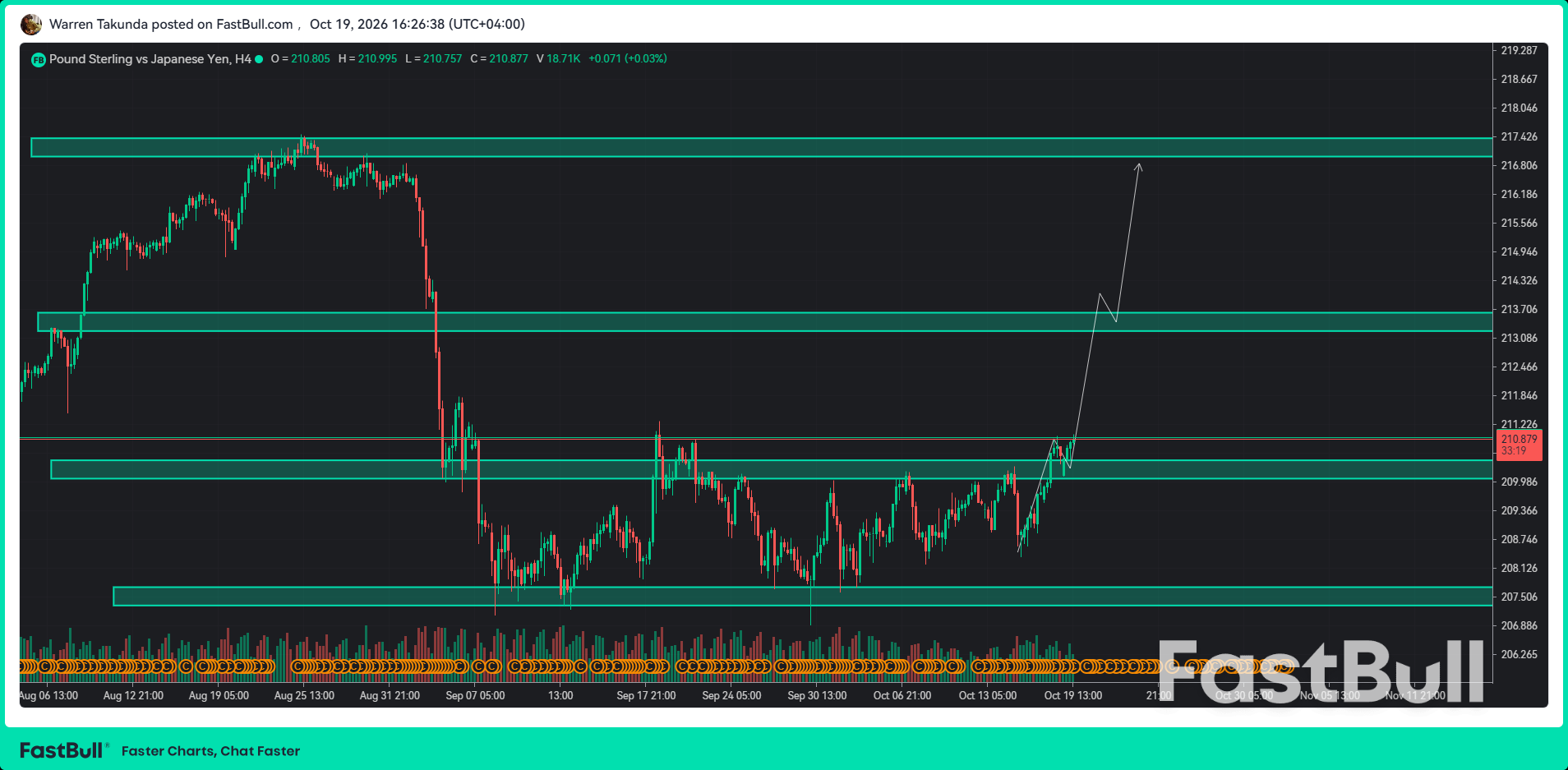Image resolution: width=1568 pixels, height=770 pixels.
Task: Click the low value L = 210.757
Action: pos(434,59)
